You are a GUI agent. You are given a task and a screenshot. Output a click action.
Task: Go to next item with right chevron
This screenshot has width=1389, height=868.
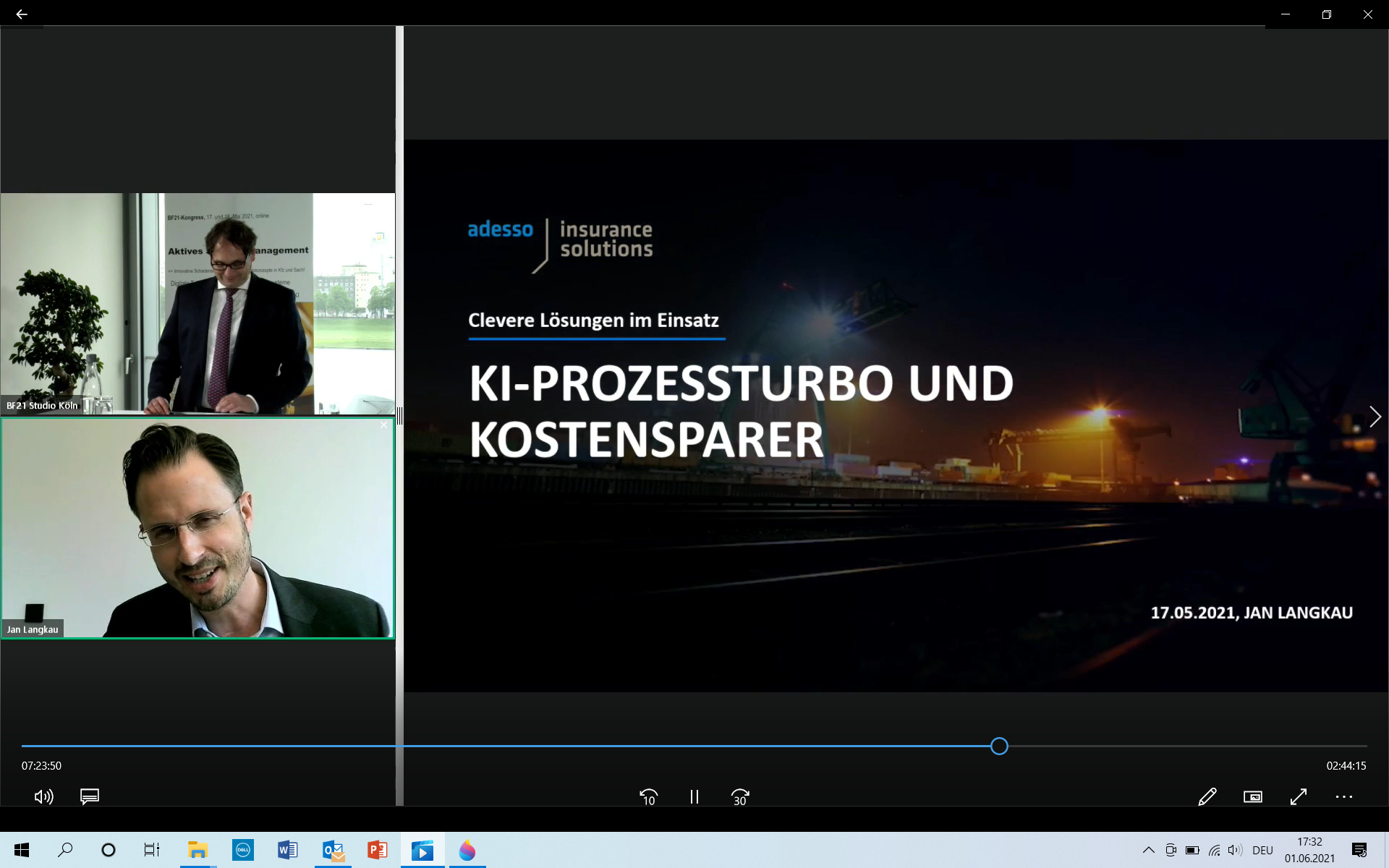point(1375,417)
